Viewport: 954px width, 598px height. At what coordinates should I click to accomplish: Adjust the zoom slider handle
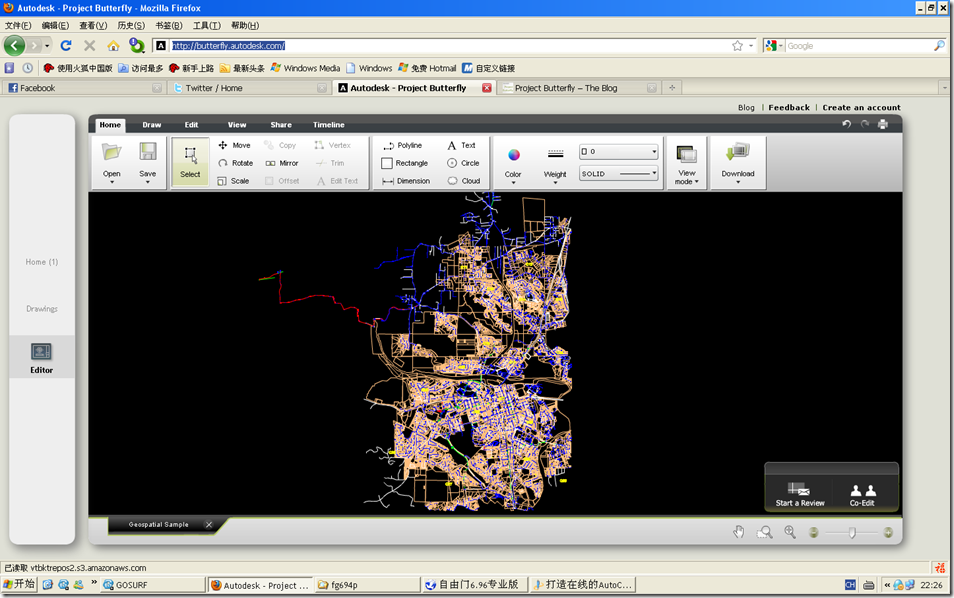pyautogui.click(x=852, y=533)
